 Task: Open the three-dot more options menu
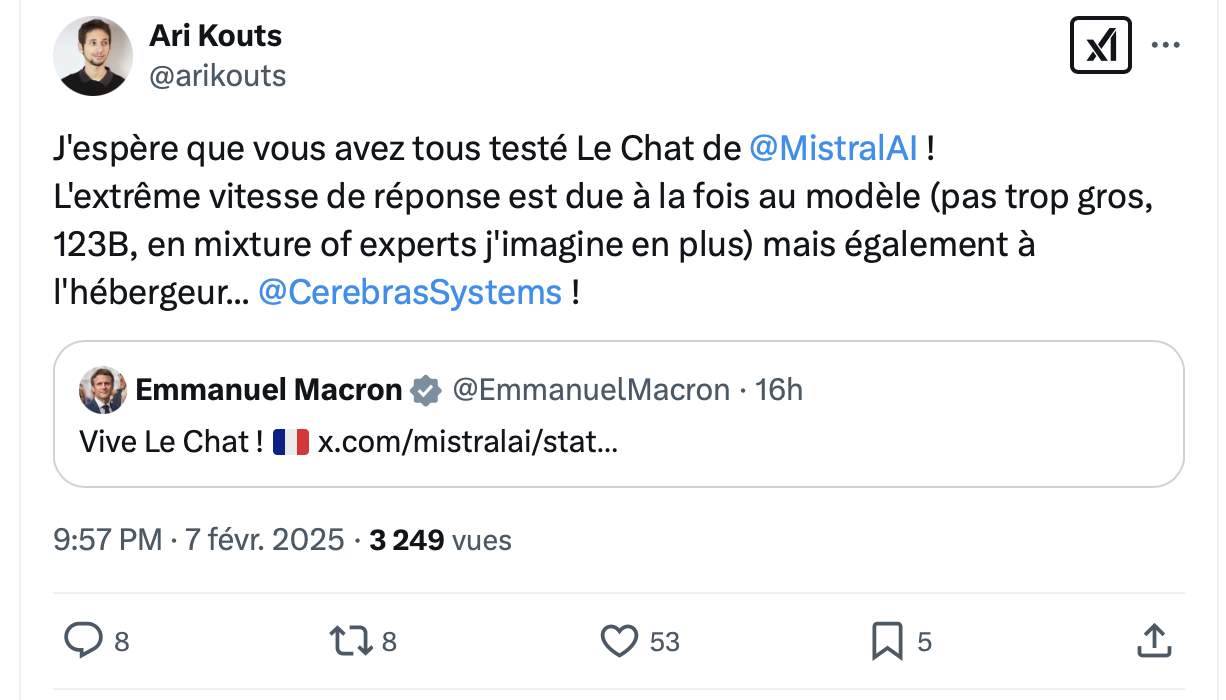[1166, 46]
